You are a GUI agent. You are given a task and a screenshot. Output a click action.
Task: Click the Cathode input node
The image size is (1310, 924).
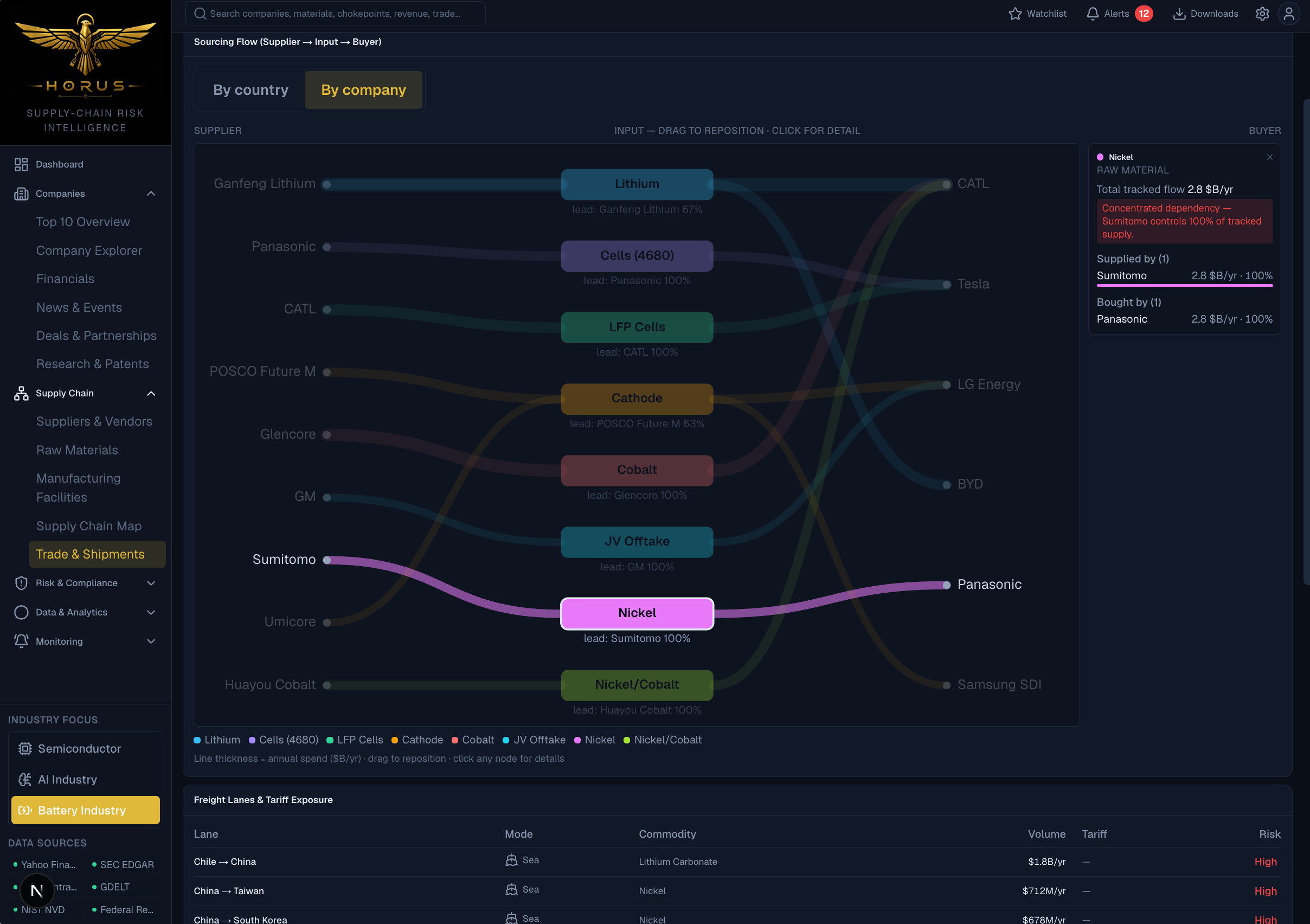637,399
